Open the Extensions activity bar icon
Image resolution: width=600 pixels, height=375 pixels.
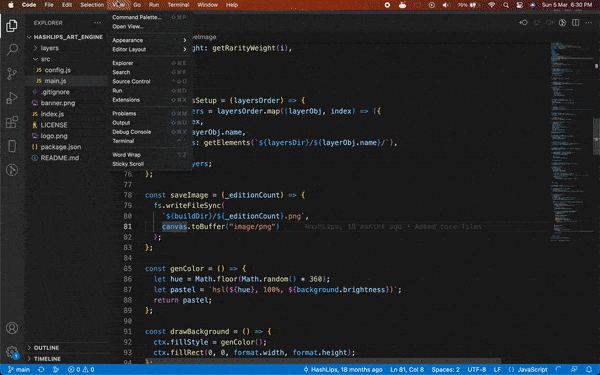[x=12, y=122]
